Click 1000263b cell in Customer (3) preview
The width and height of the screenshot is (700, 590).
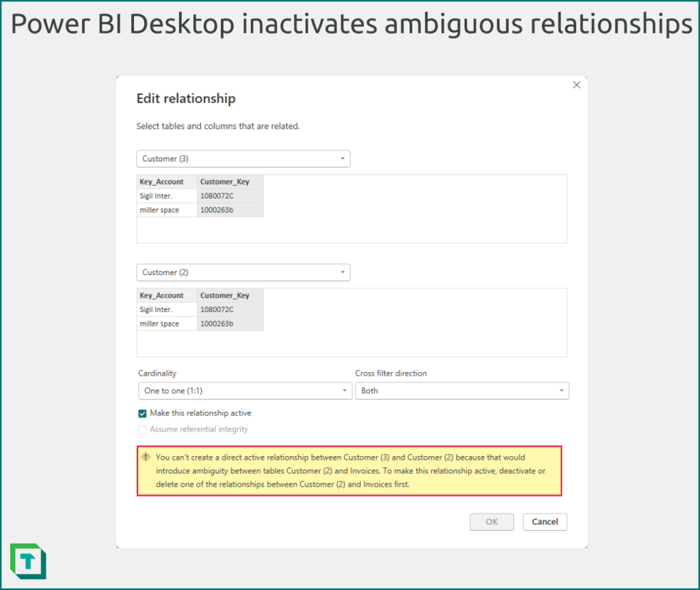click(230, 210)
